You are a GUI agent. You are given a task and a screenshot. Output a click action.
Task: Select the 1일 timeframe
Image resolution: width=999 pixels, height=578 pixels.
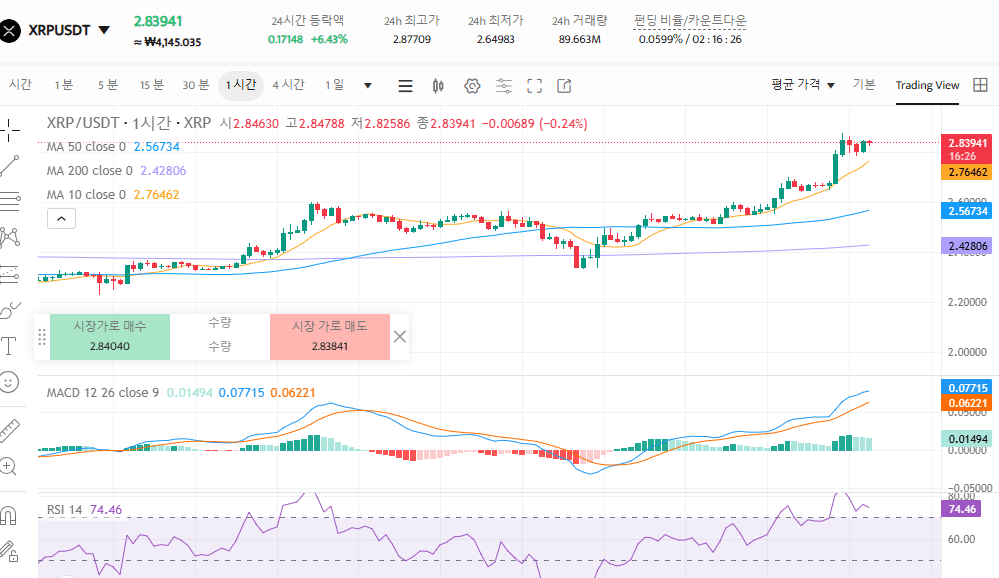[x=333, y=86]
